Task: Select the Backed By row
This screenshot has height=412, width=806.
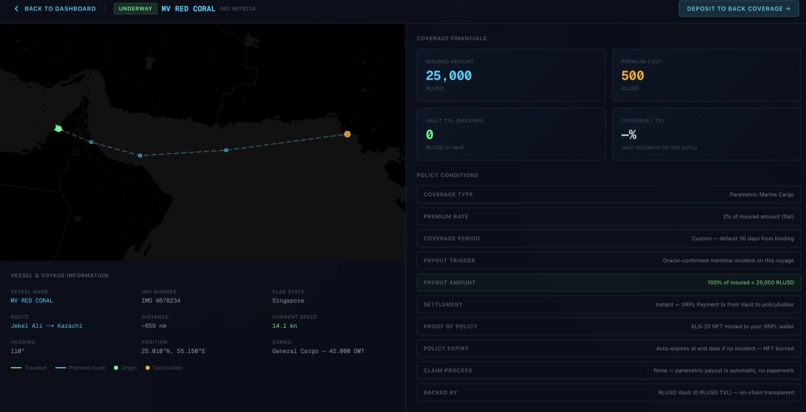Action: click(x=609, y=392)
